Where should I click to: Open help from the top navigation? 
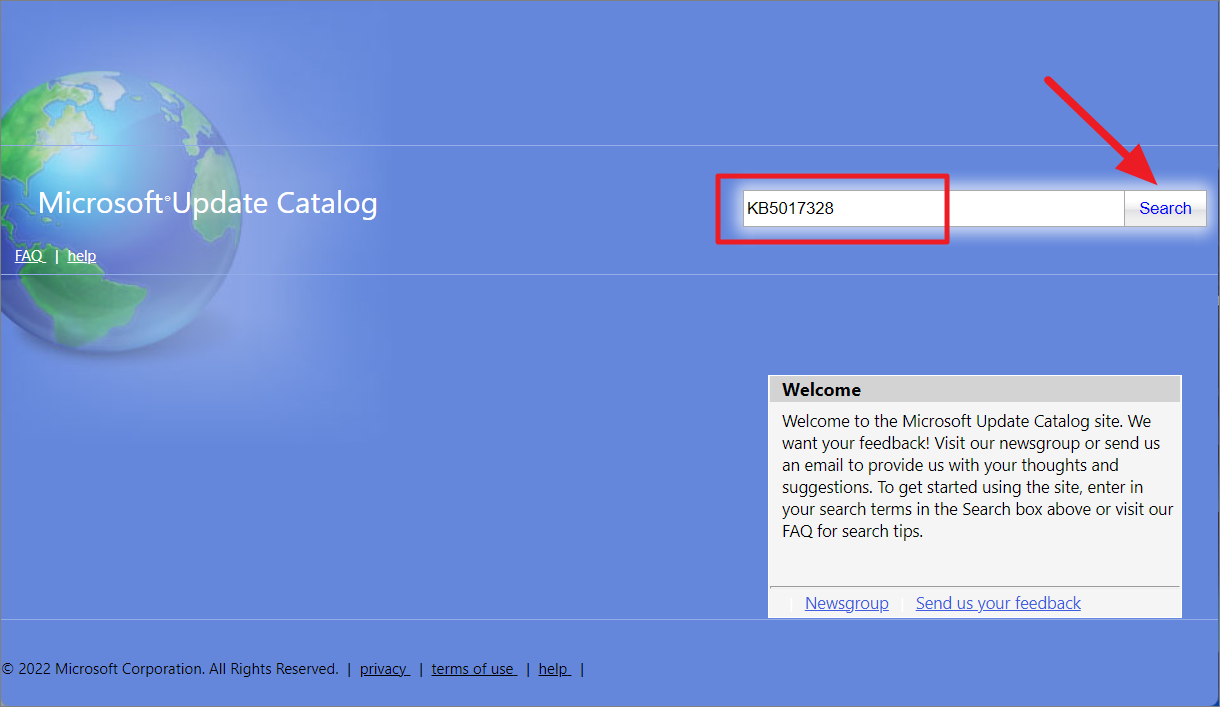(x=81, y=255)
